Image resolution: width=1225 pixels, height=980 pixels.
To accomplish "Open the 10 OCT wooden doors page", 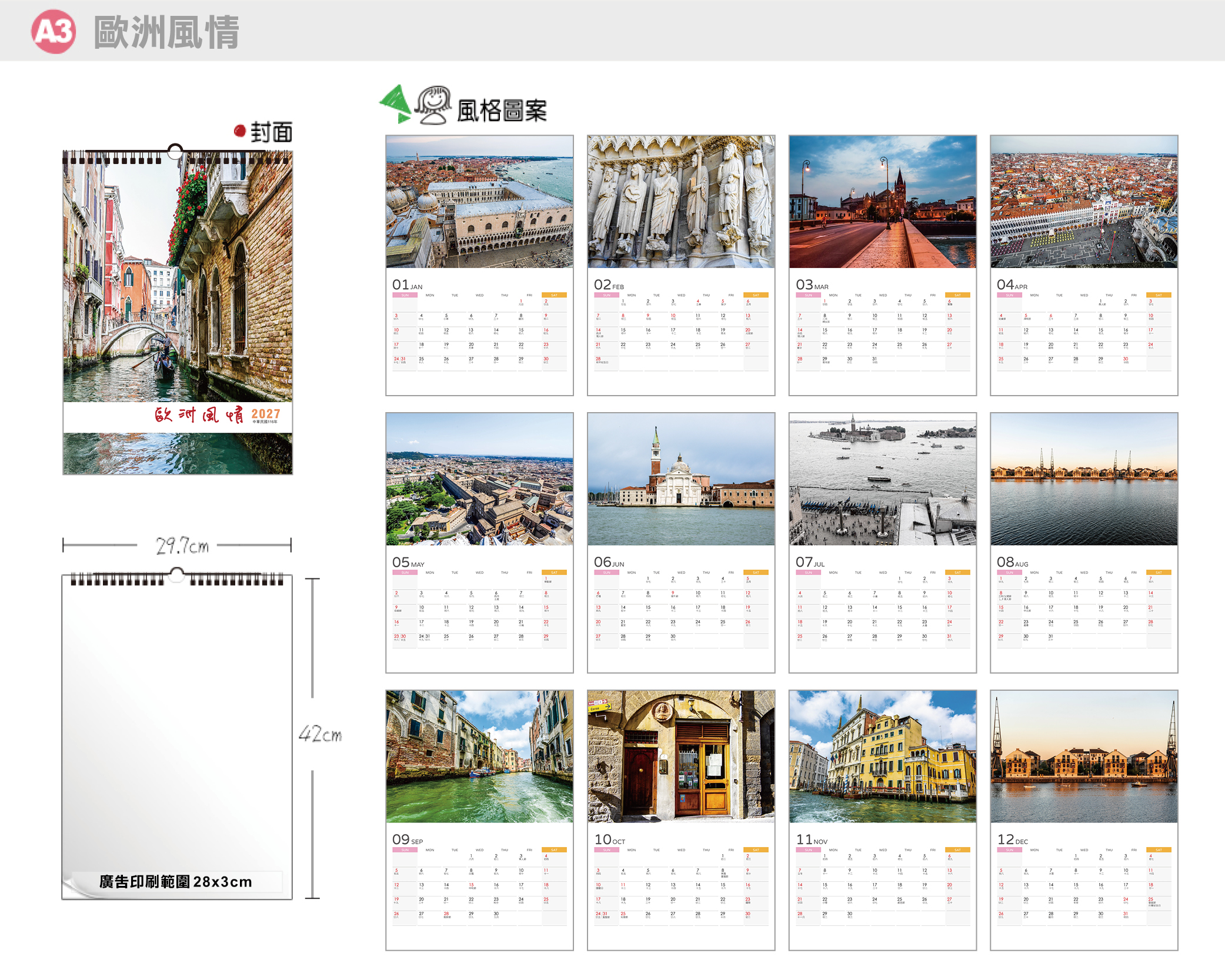I will point(681,820).
